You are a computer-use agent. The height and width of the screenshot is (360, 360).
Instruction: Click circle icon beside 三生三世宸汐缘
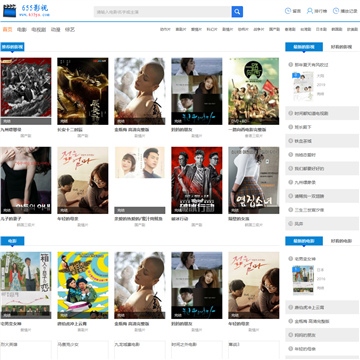pos(291,210)
